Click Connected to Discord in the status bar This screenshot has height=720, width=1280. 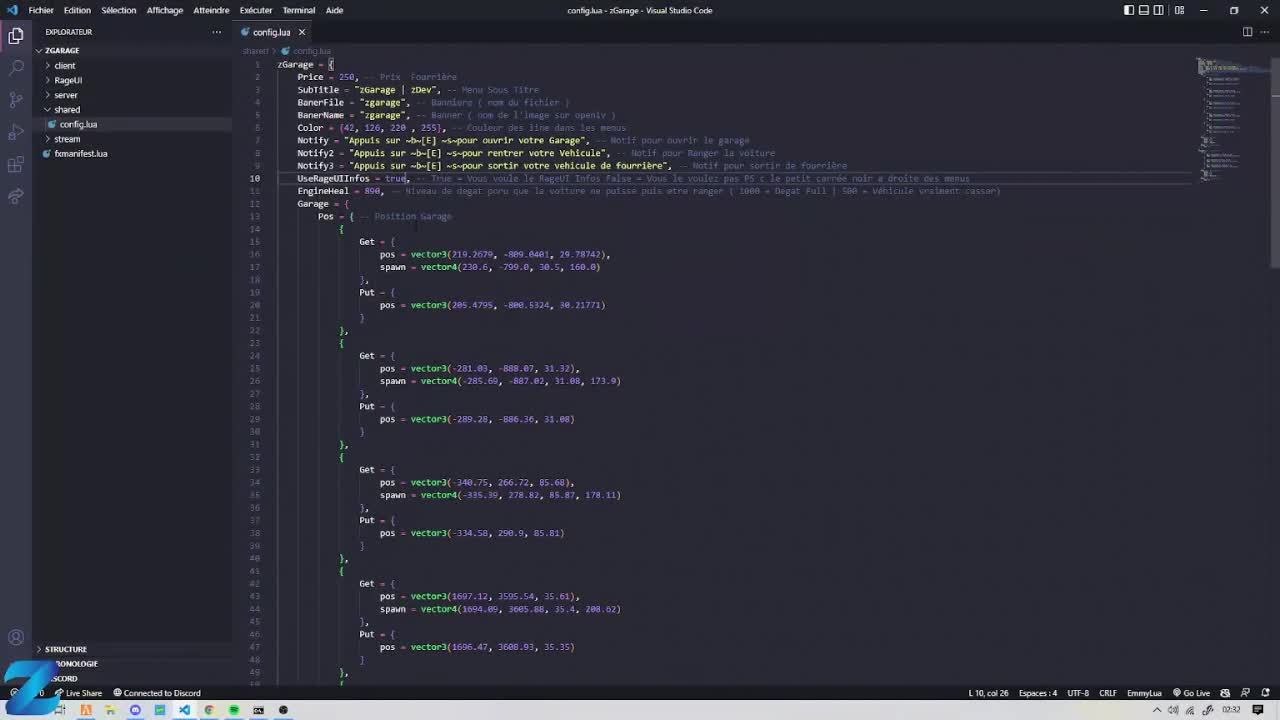click(158, 693)
